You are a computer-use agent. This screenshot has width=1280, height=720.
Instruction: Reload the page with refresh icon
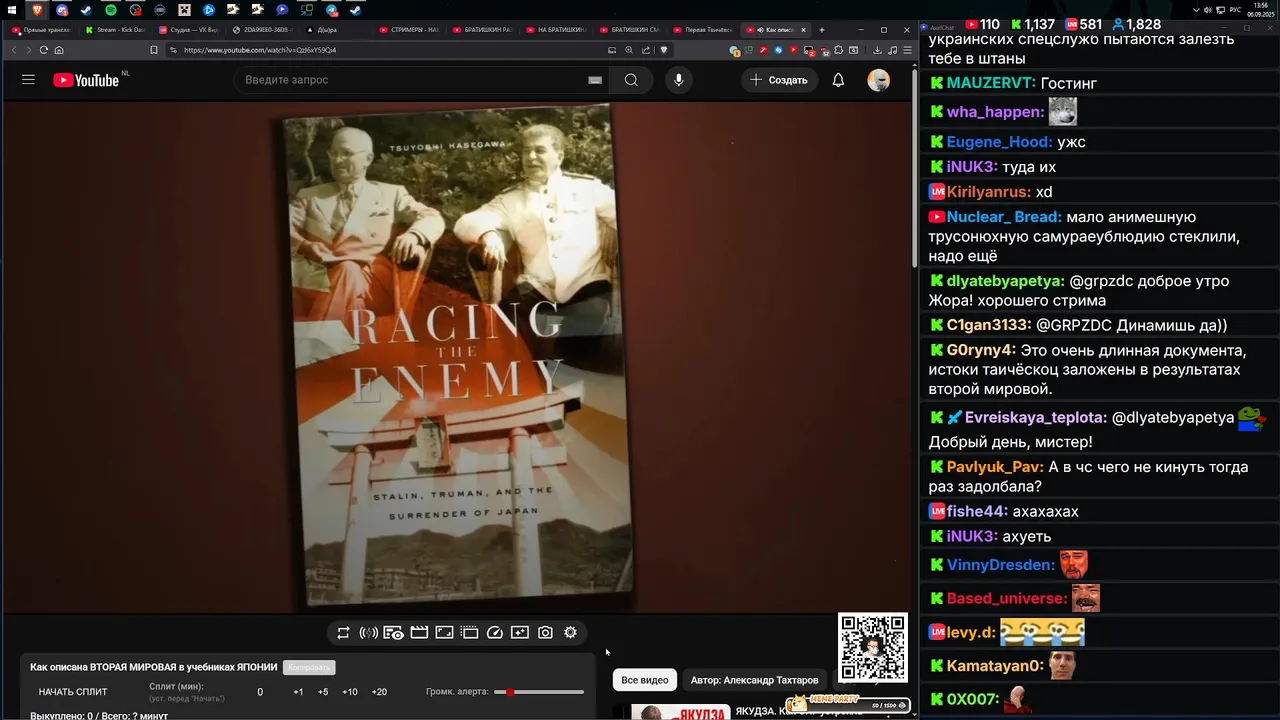pyautogui.click(x=43, y=50)
